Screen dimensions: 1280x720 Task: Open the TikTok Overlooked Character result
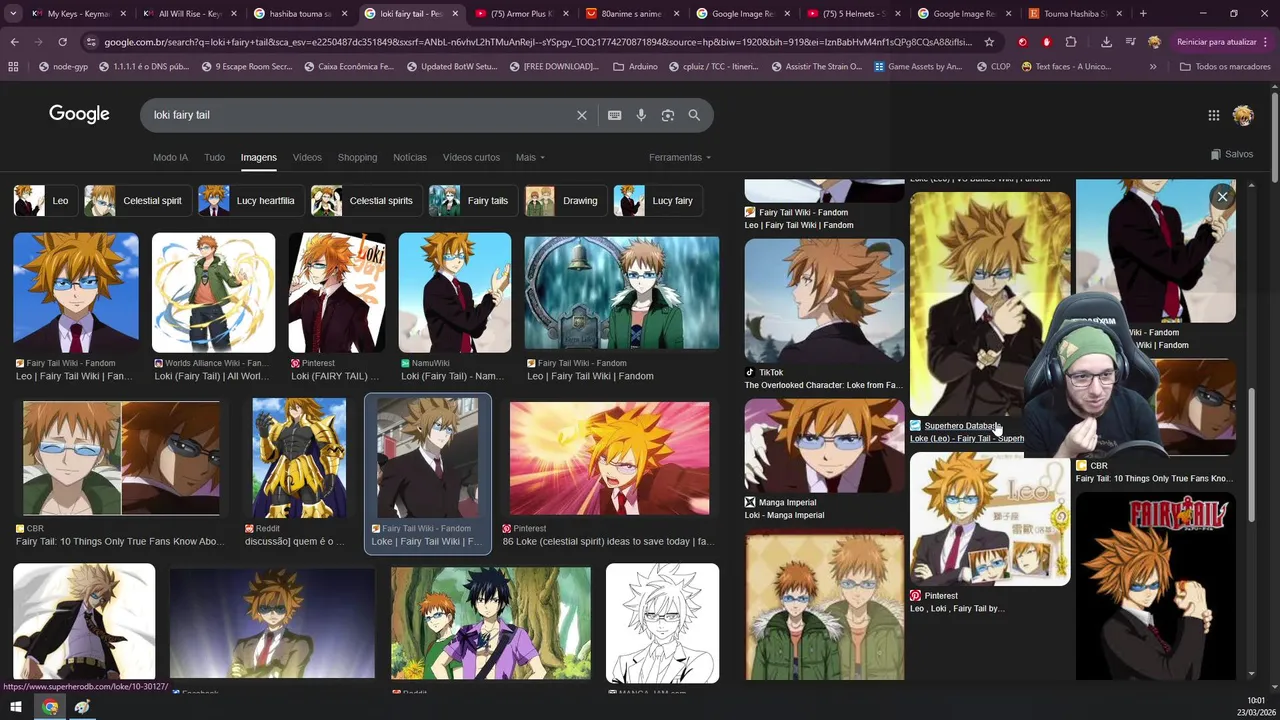pos(824,300)
